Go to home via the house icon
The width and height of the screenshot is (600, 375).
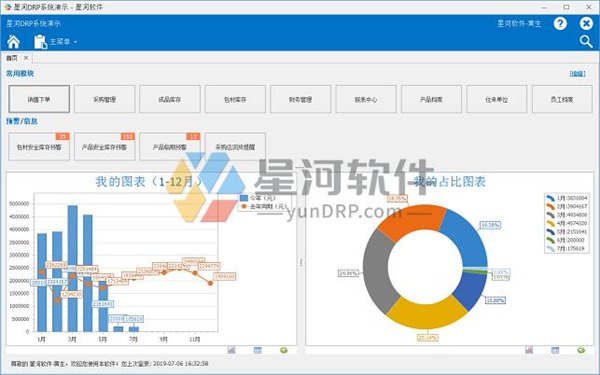13,41
